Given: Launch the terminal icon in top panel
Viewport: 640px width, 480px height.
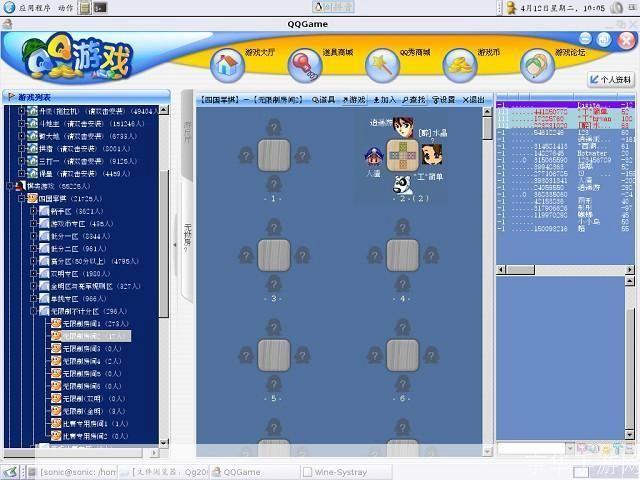Looking at the screenshot, I should [x=100, y=7].
